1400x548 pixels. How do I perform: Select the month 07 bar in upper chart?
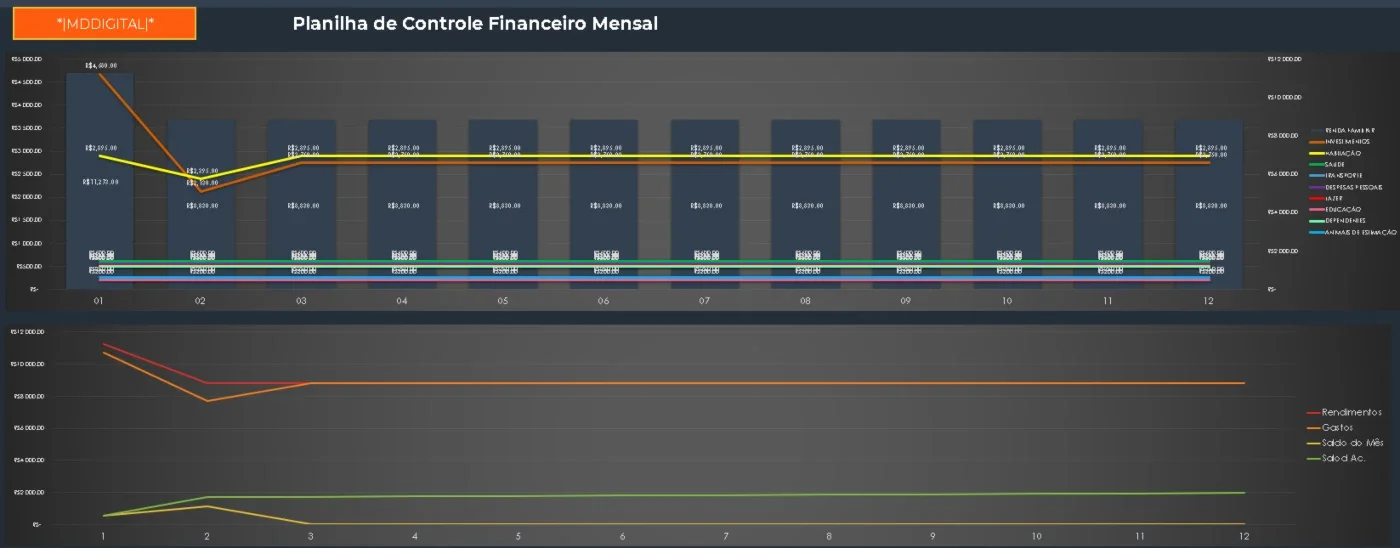click(x=705, y=205)
